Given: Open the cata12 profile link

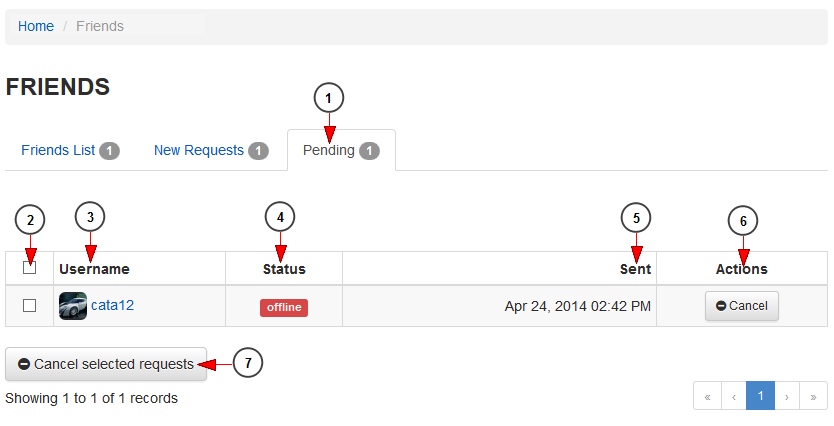Looking at the screenshot, I should (112, 305).
